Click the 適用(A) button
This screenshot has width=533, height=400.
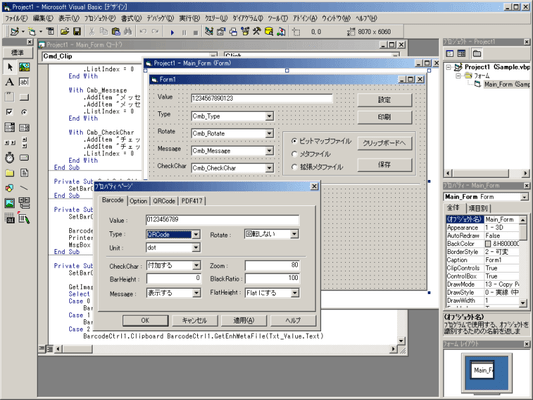point(244,320)
